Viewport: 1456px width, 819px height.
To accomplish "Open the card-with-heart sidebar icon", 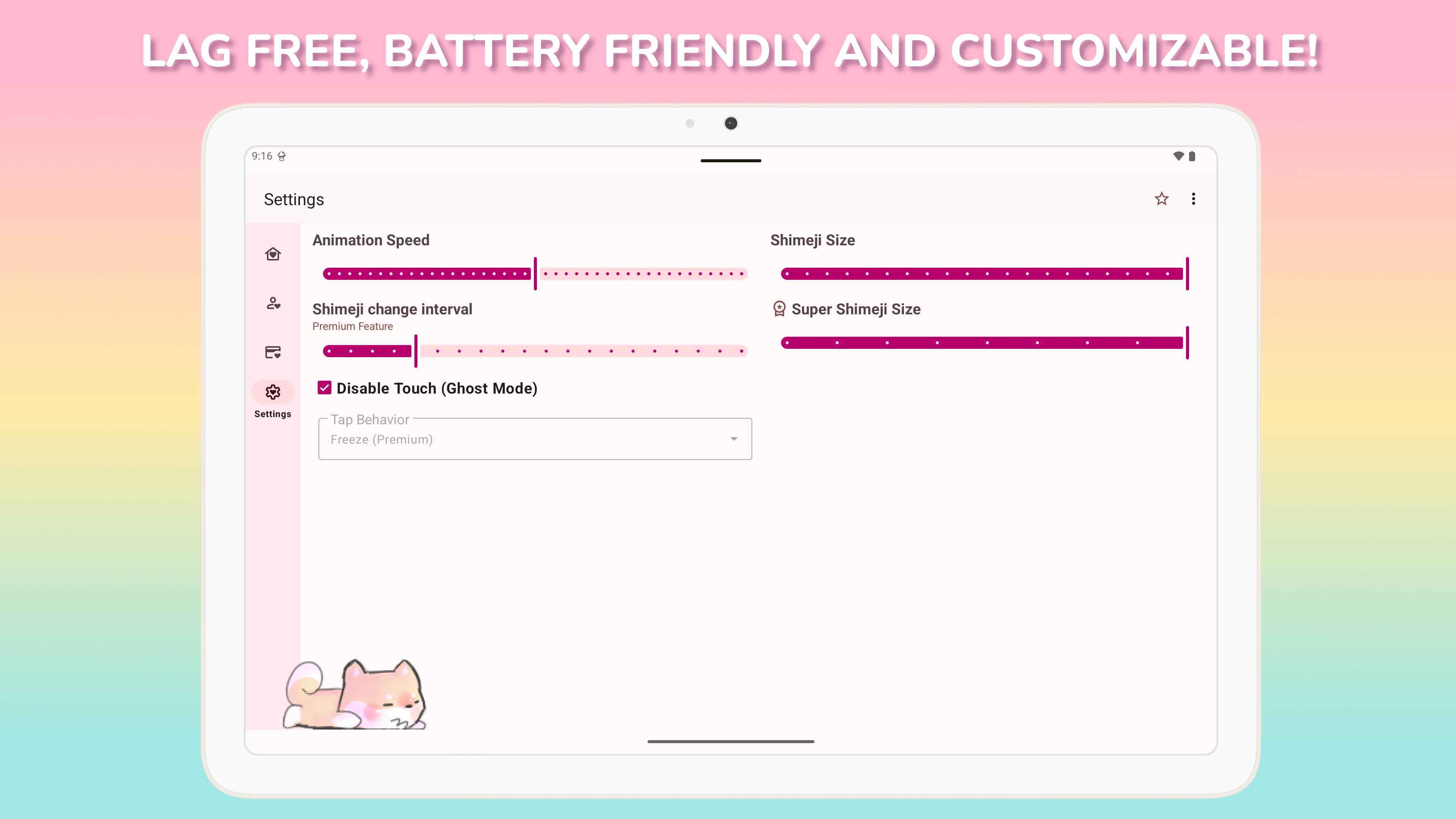I will [x=273, y=352].
